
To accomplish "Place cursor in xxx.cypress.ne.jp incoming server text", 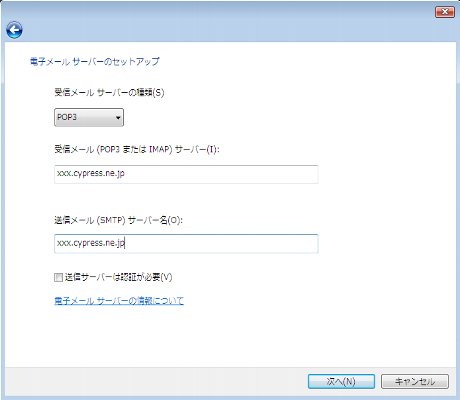I will coord(91,174).
